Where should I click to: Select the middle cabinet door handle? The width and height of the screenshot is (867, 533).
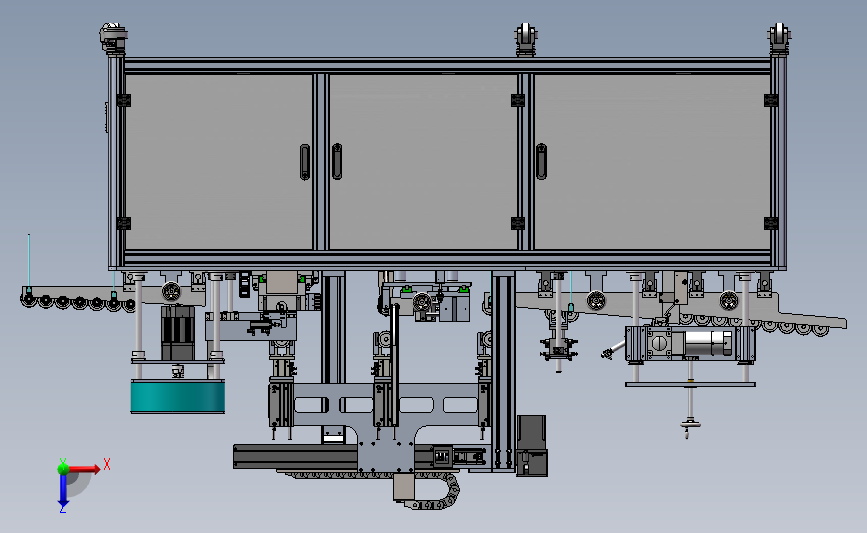click(337, 161)
